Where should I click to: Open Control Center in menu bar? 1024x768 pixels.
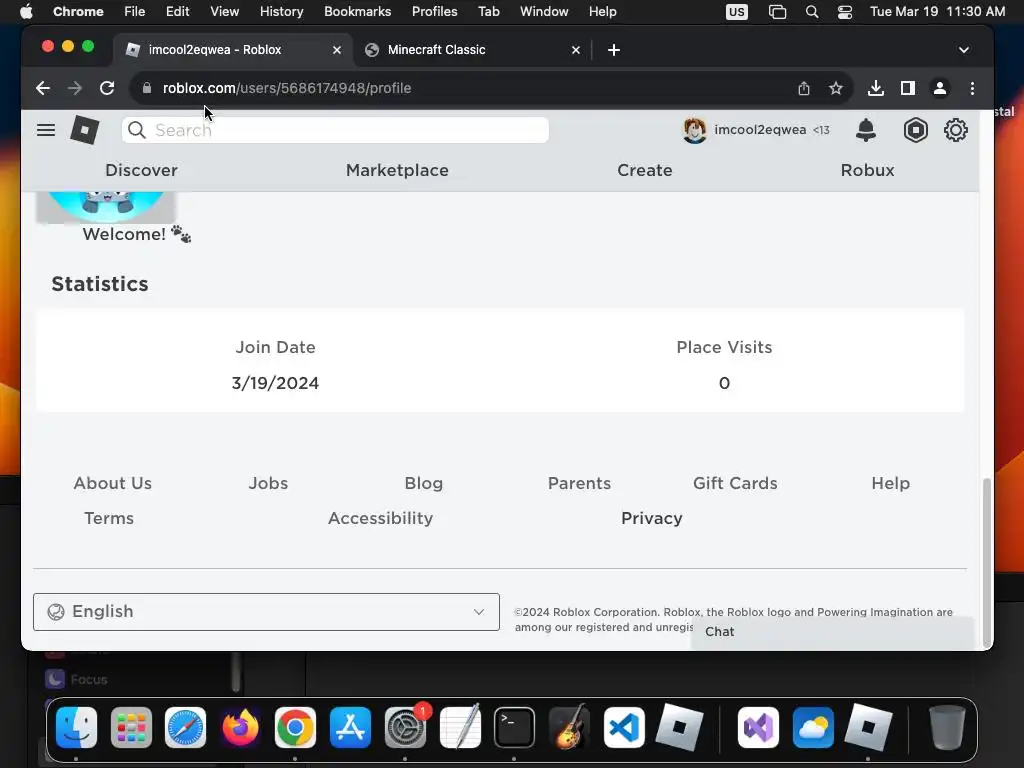[844, 11]
